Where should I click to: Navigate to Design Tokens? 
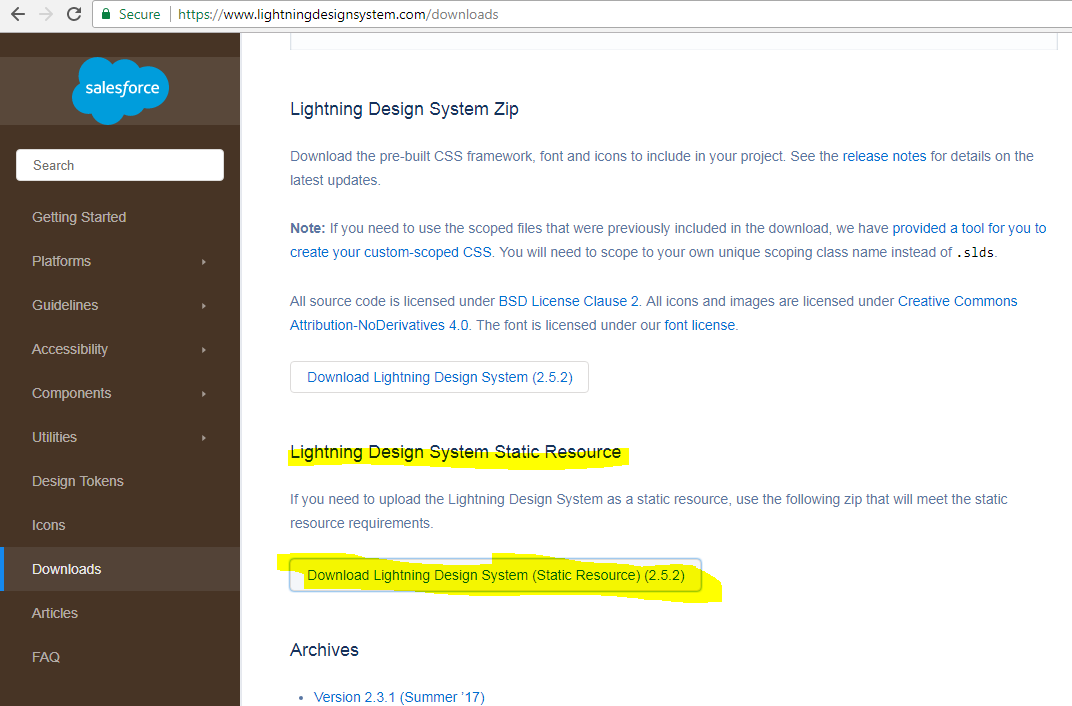[x=78, y=481]
